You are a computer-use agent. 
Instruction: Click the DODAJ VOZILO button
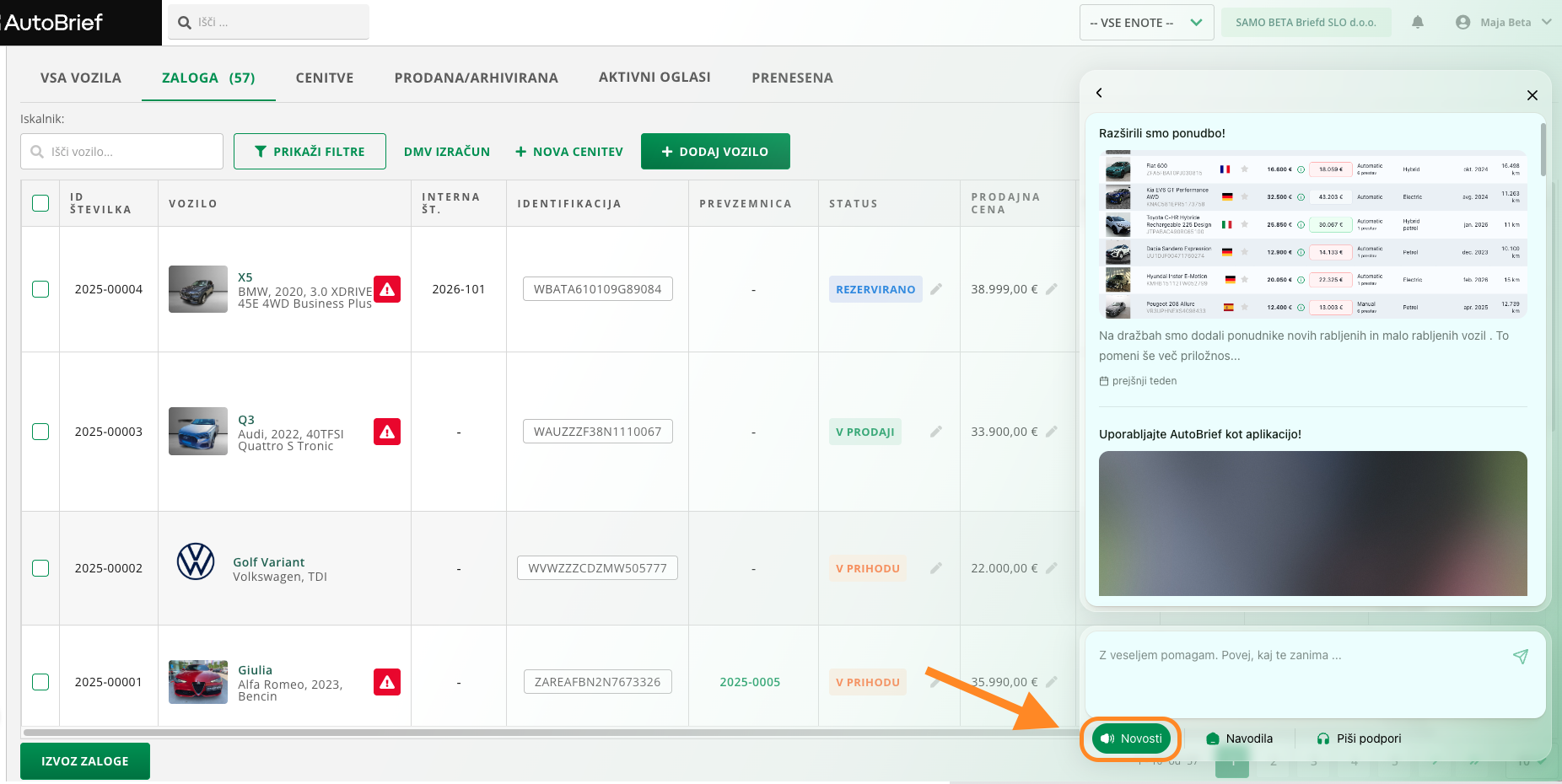[x=715, y=152]
